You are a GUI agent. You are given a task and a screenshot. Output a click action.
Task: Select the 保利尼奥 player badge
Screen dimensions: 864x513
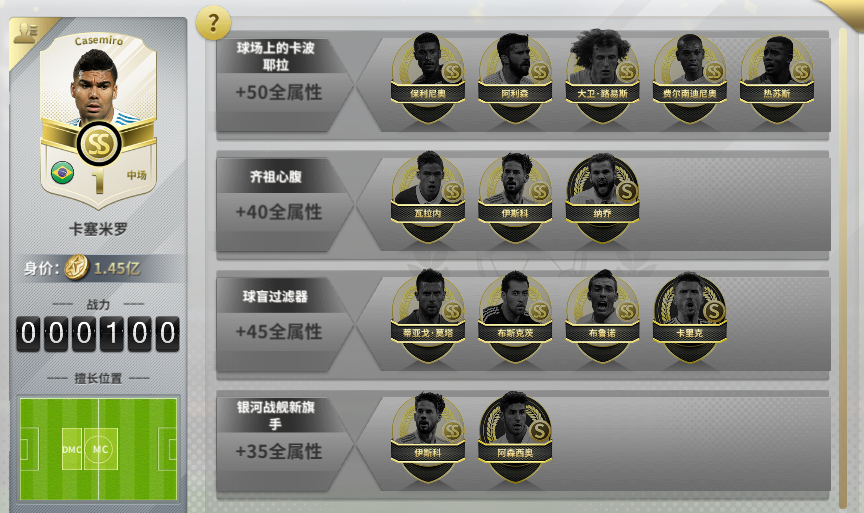(x=428, y=78)
